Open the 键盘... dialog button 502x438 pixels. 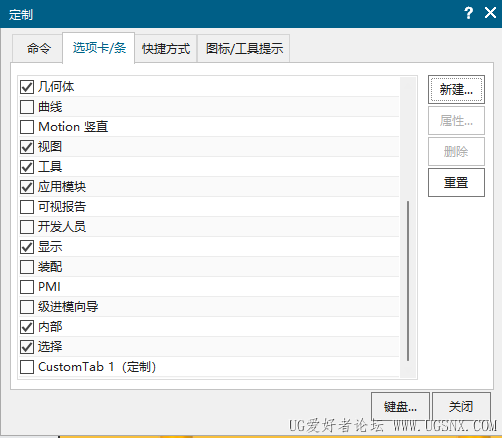click(x=400, y=407)
